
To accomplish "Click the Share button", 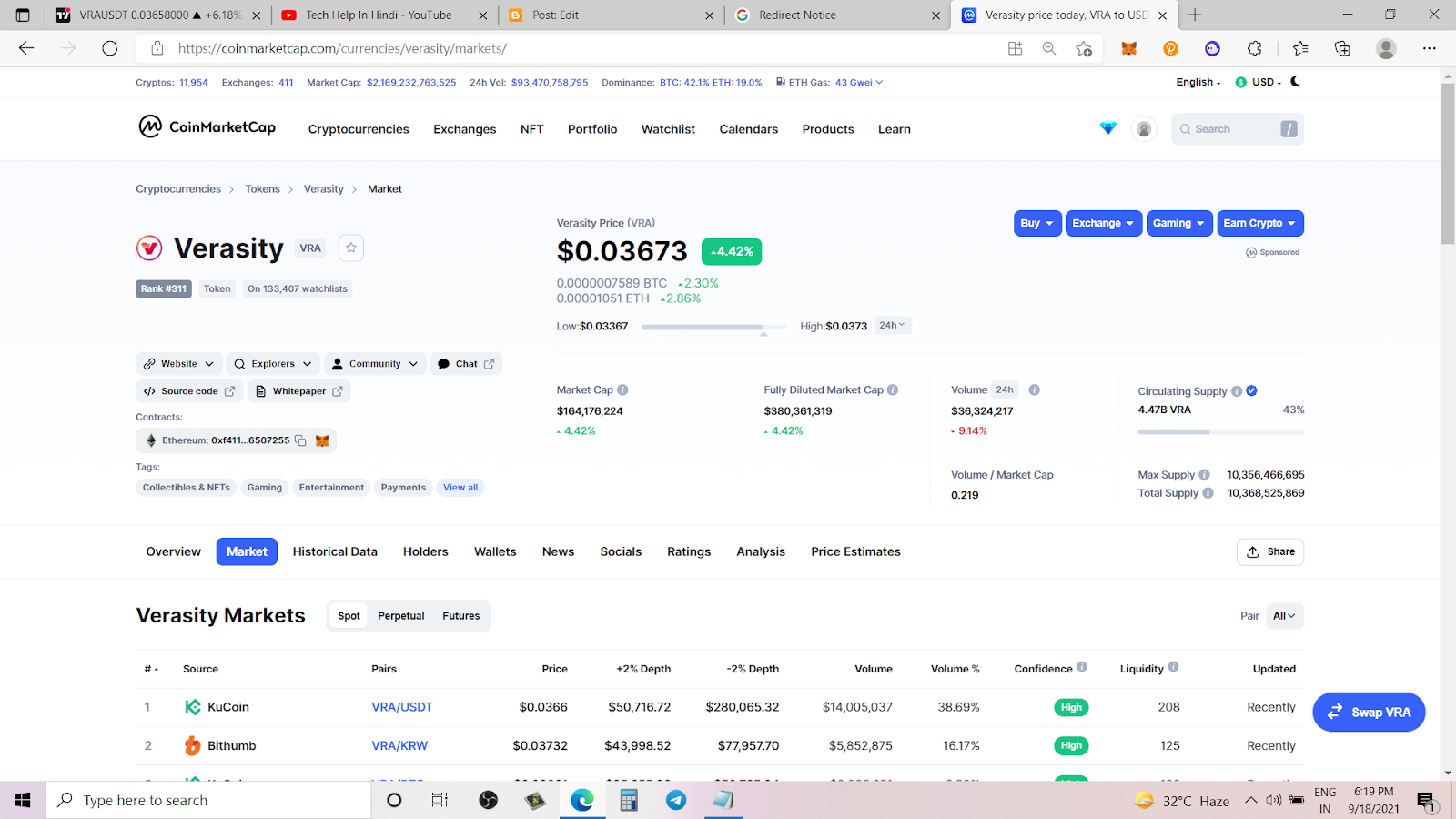I will (1270, 551).
